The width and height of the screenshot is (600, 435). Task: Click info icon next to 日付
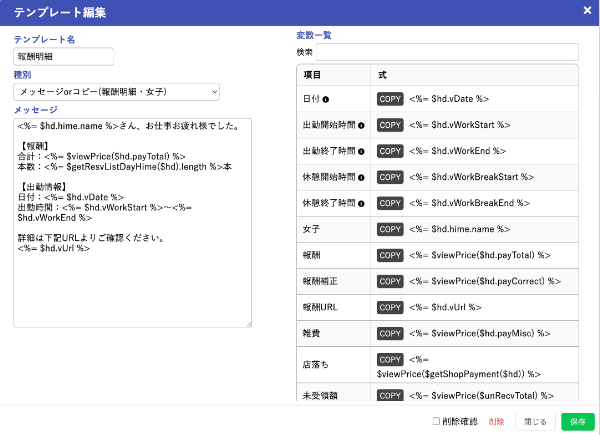(326, 99)
